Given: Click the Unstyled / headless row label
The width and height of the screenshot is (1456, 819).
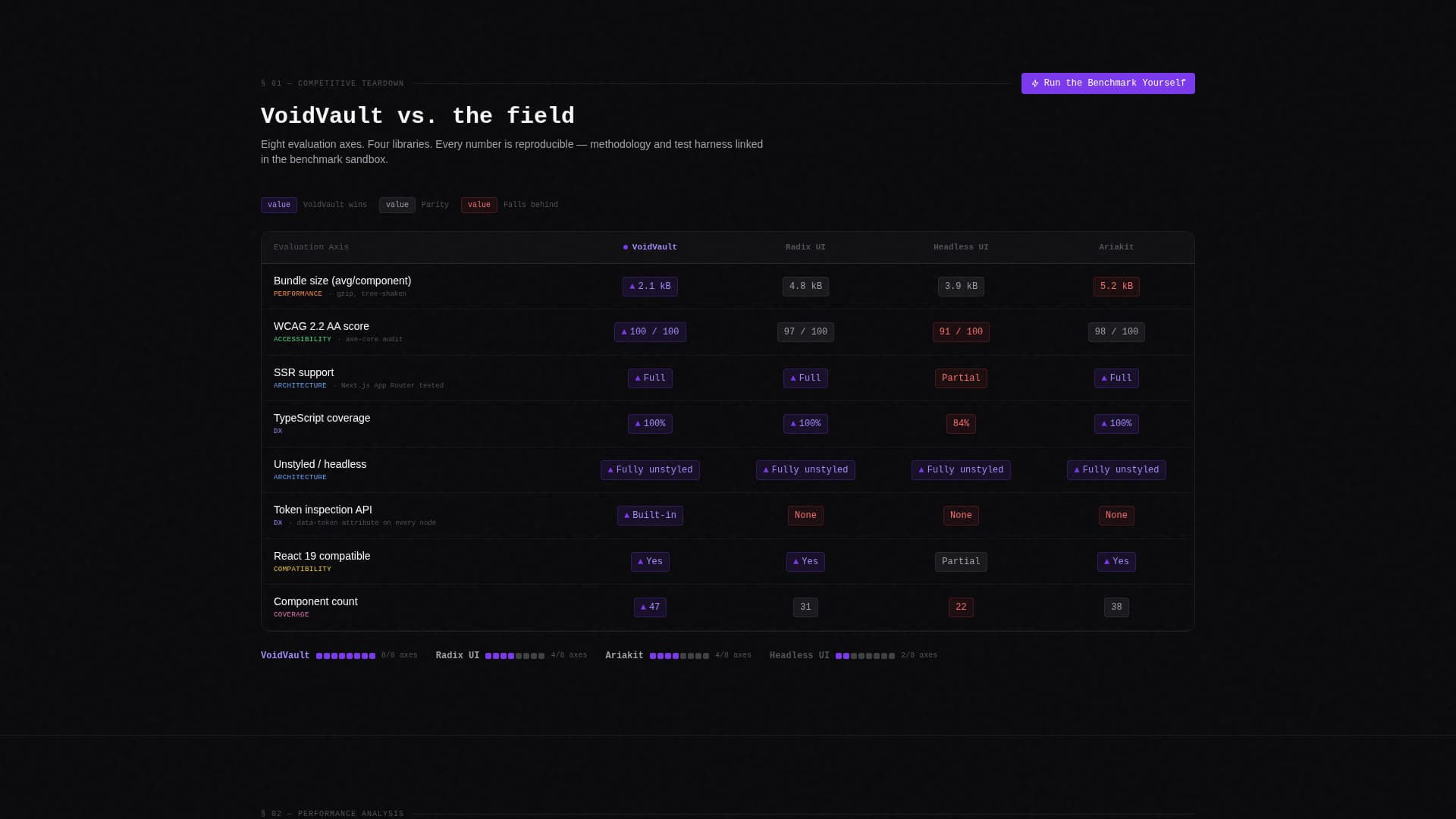Looking at the screenshot, I should point(319,464).
